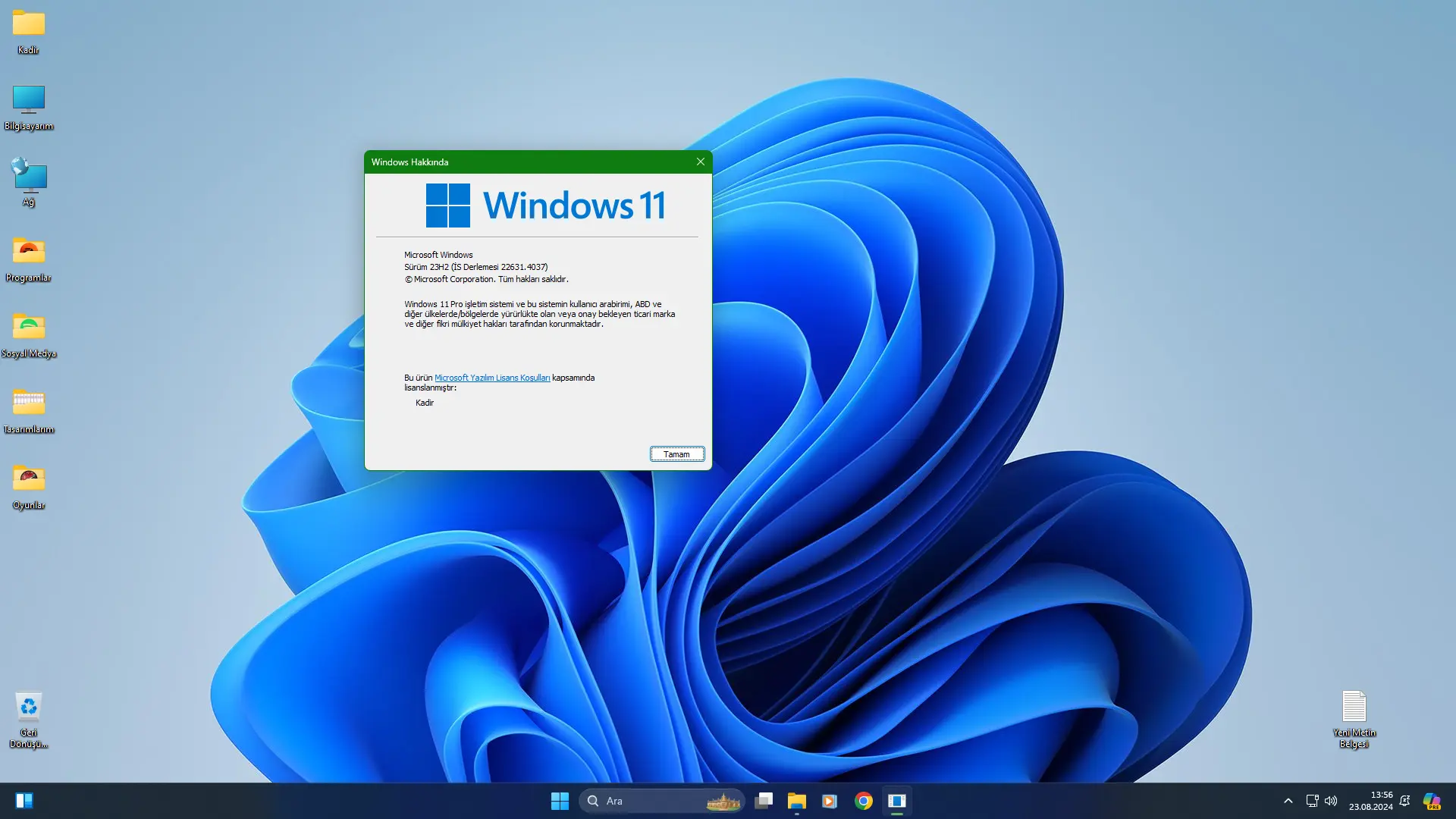Close the Windows Hakkında dialog
This screenshot has height=819, width=1456.
(x=701, y=162)
